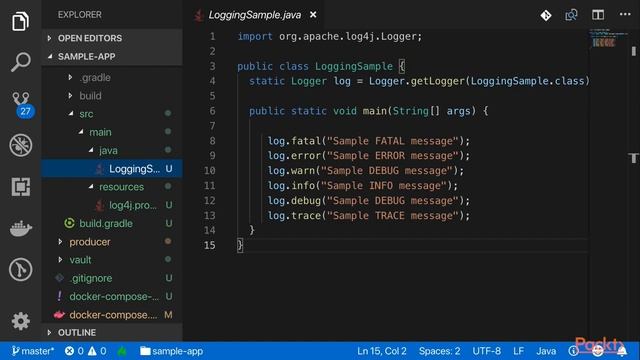Click the master branch indicator
Image resolution: width=640 pixels, height=360 pixels.
[x=33, y=351]
